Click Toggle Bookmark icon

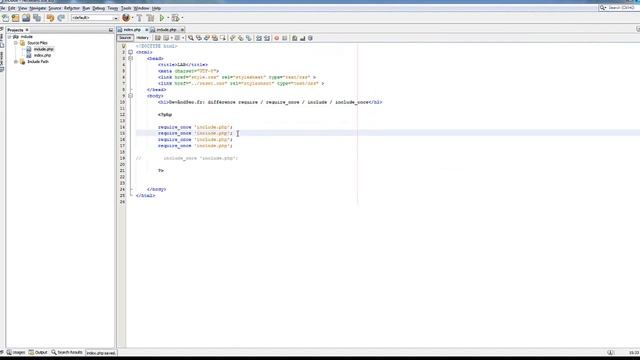pyautogui.click(x=249, y=38)
